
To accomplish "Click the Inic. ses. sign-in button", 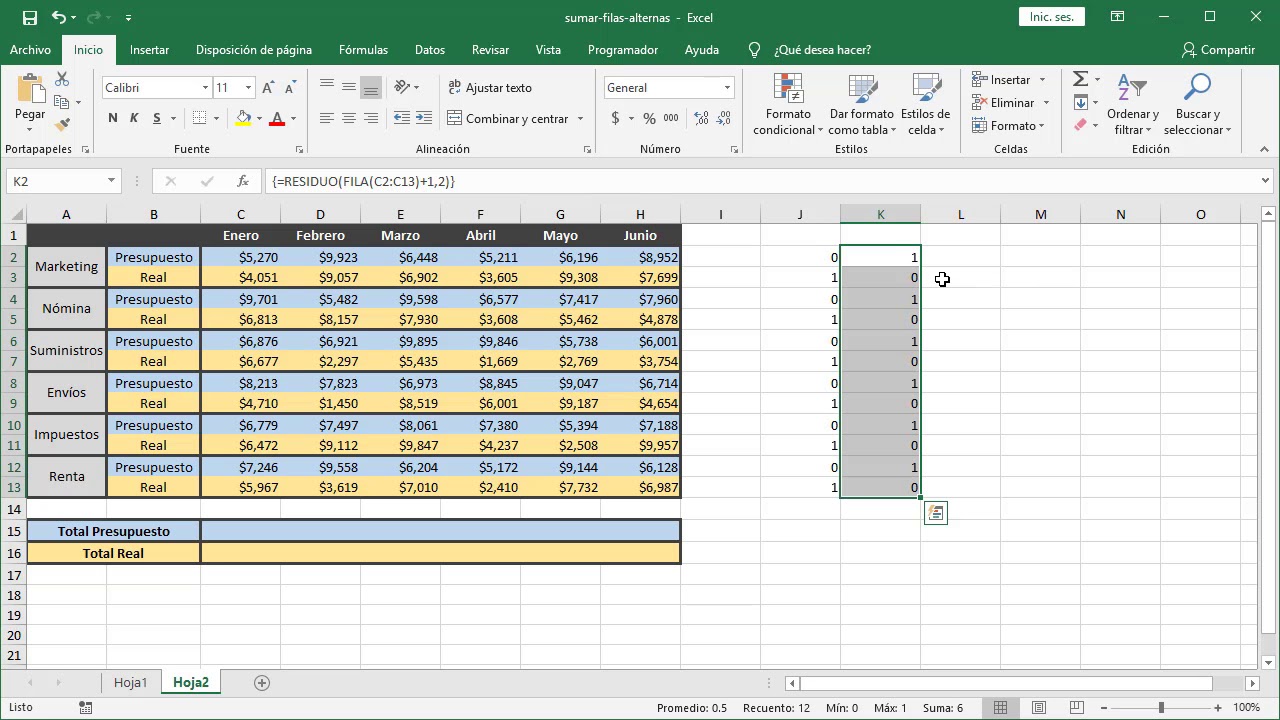I will [1051, 17].
